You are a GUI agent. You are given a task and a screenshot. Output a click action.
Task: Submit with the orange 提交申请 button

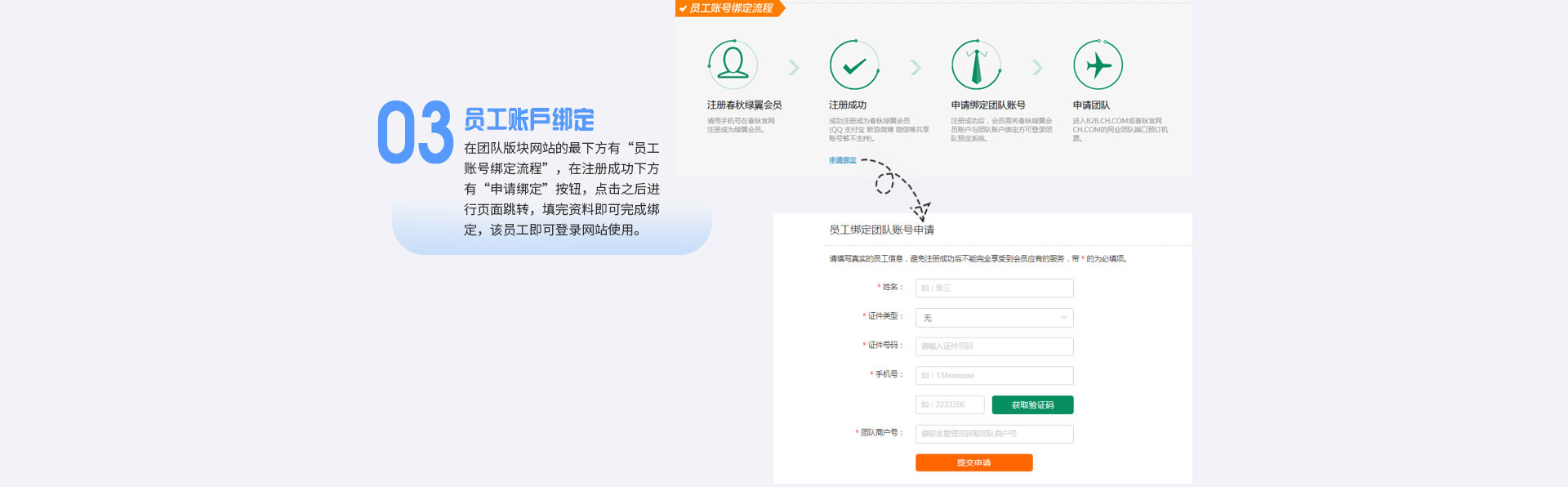(x=973, y=463)
